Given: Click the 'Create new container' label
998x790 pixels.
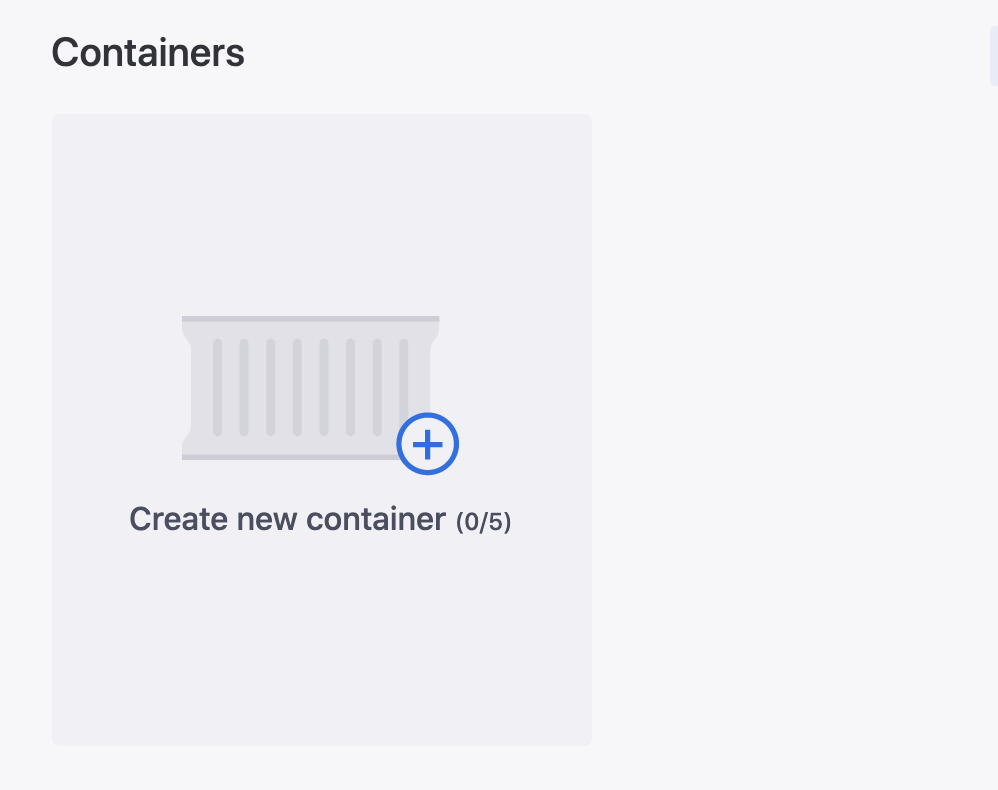Looking at the screenshot, I should pos(287,520).
